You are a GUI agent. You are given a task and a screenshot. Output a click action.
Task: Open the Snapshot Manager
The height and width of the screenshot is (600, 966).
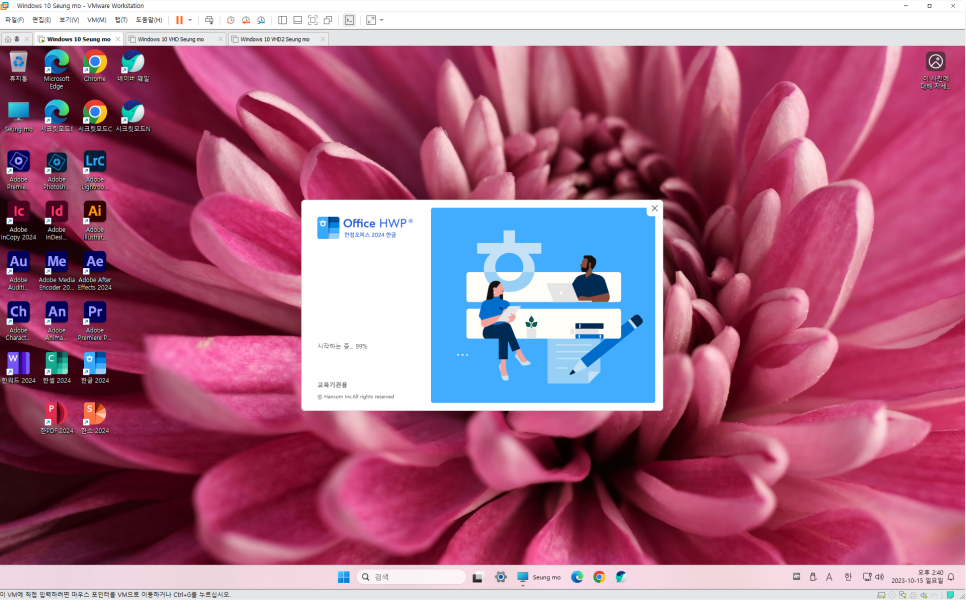pyautogui.click(x=261, y=20)
